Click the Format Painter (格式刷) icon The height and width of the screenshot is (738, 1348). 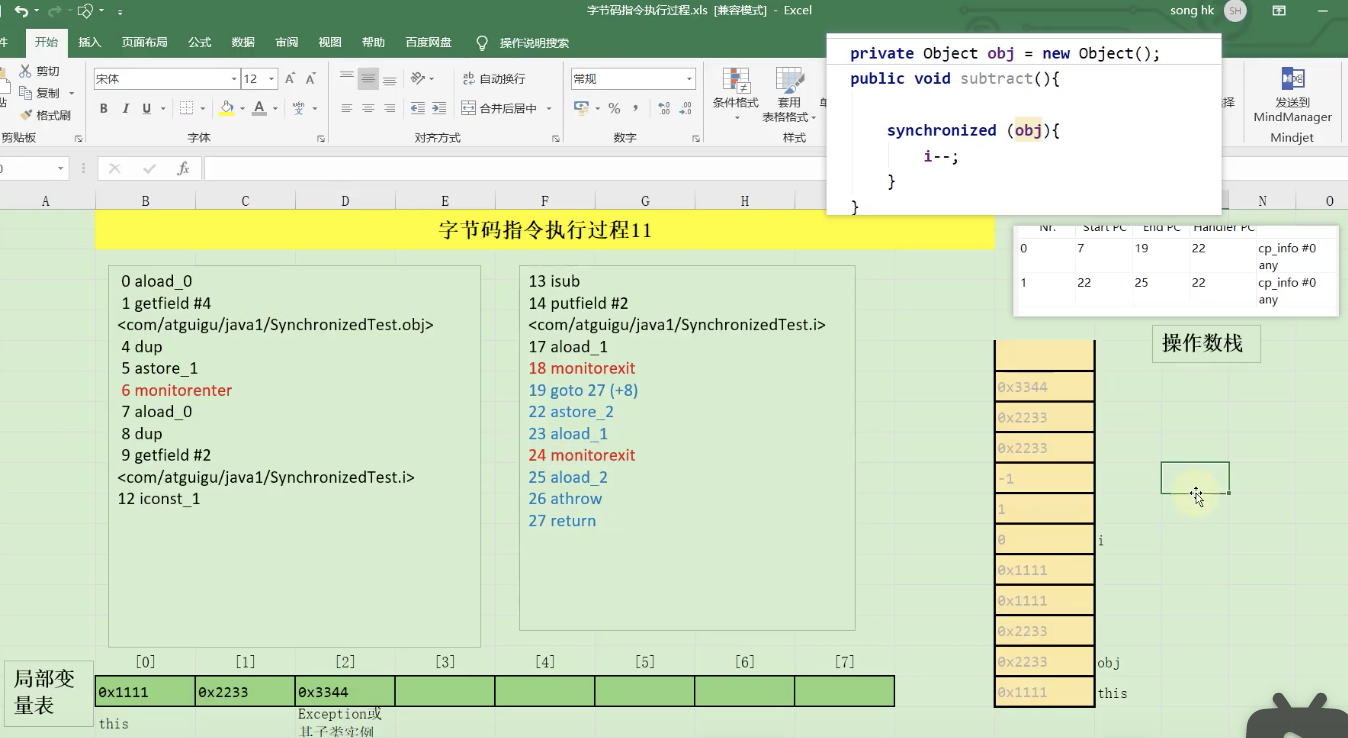point(26,115)
